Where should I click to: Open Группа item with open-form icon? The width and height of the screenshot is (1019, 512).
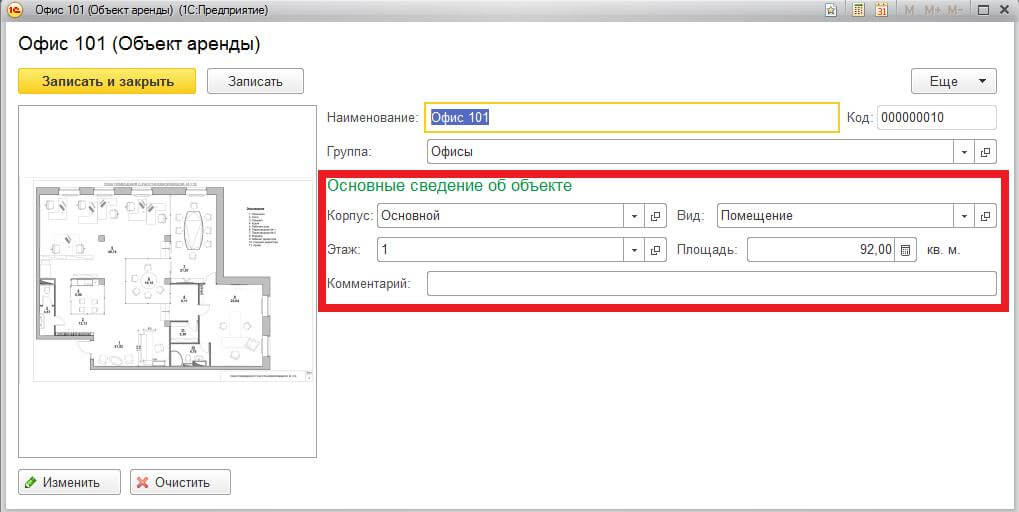985,152
